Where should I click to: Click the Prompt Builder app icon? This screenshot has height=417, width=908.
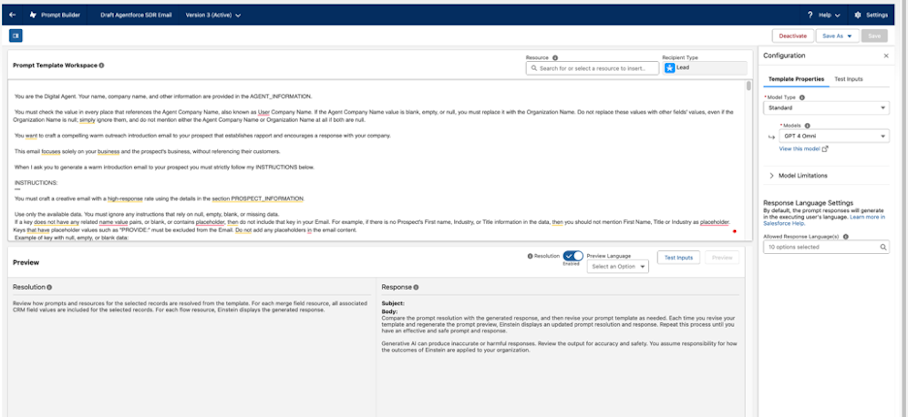coord(33,15)
